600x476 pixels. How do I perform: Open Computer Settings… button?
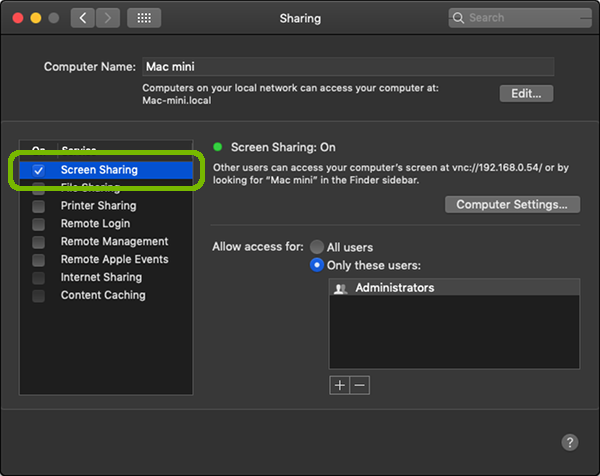click(x=512, y=204)
